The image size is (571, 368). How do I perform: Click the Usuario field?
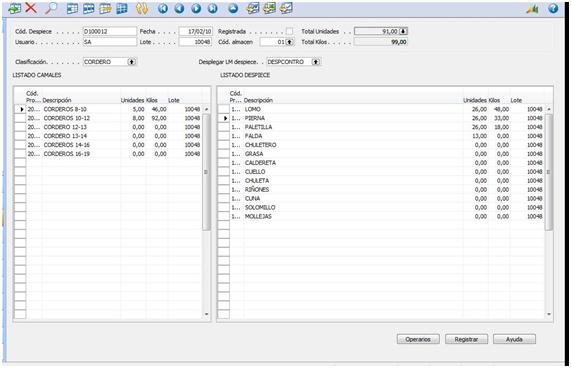coord(110,42)
